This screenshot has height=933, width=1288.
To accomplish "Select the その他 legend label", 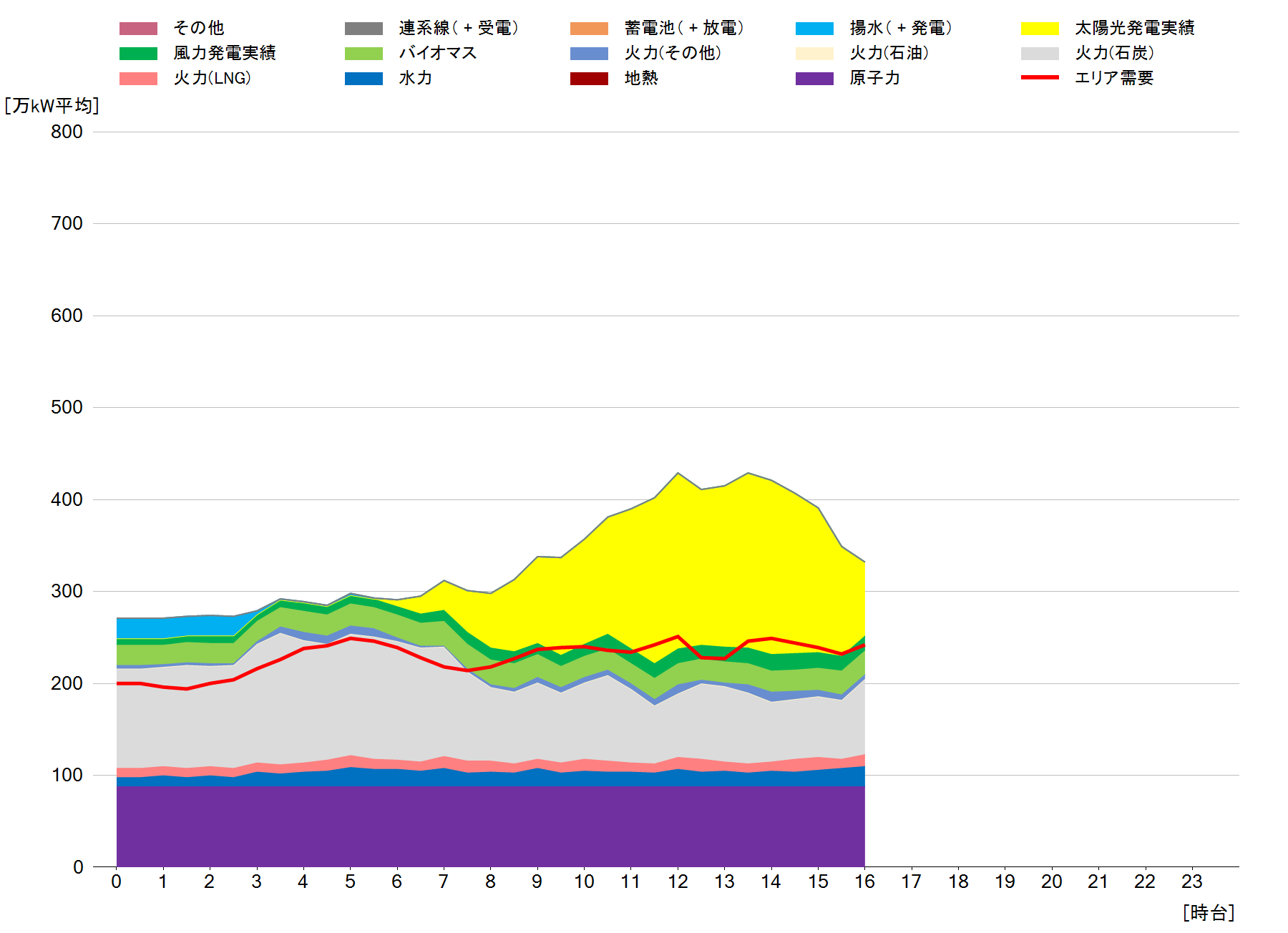I will [x=199, y=28].
